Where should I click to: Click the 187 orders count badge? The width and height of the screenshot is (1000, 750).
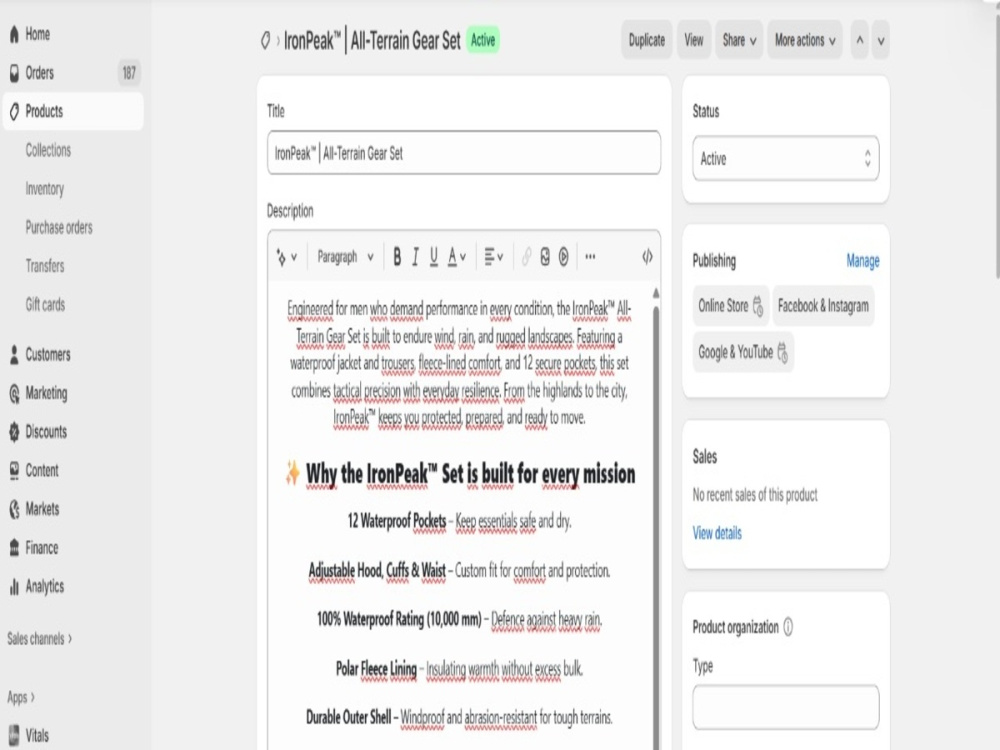pyautogui.click(x=129, y=73)
